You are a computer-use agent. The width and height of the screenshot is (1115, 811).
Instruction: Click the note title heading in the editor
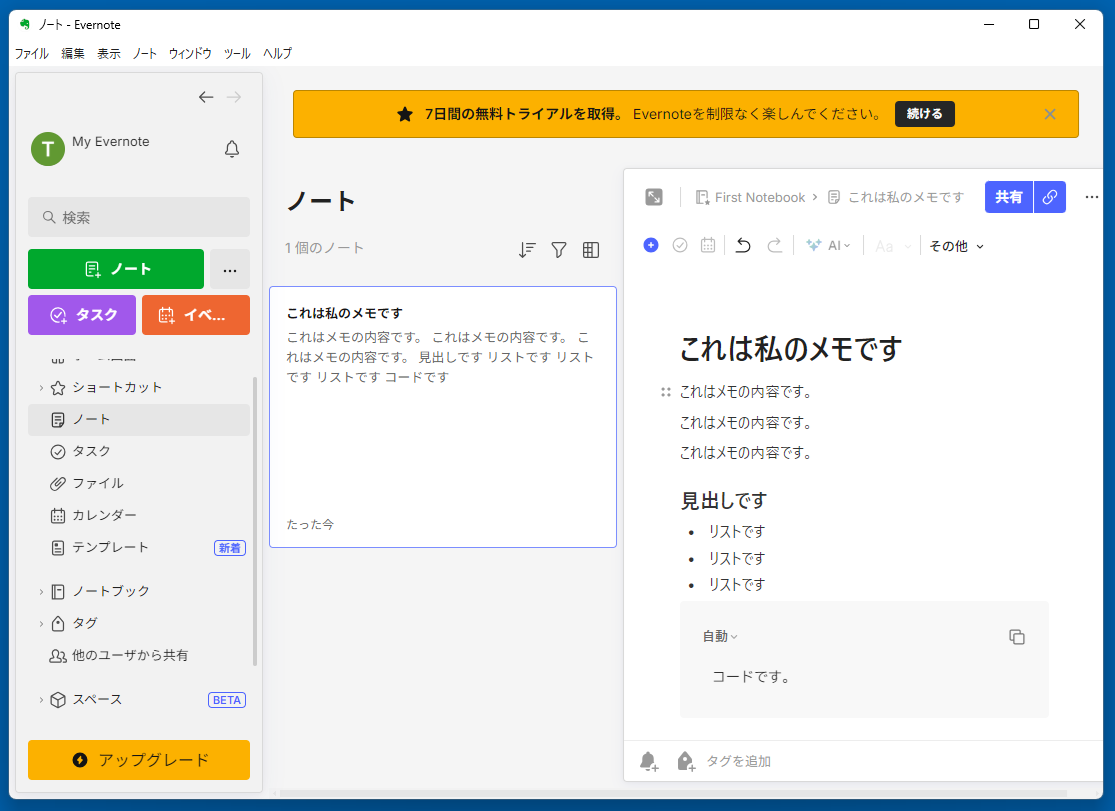[x=791, y=349]
